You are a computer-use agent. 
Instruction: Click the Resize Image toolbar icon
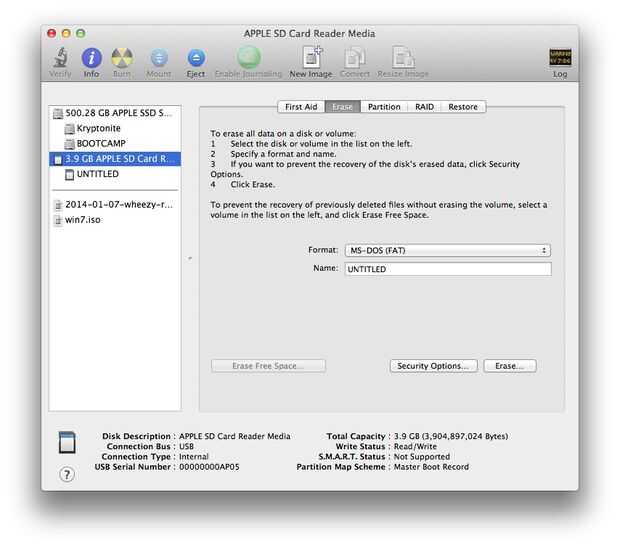click(403, 57)
